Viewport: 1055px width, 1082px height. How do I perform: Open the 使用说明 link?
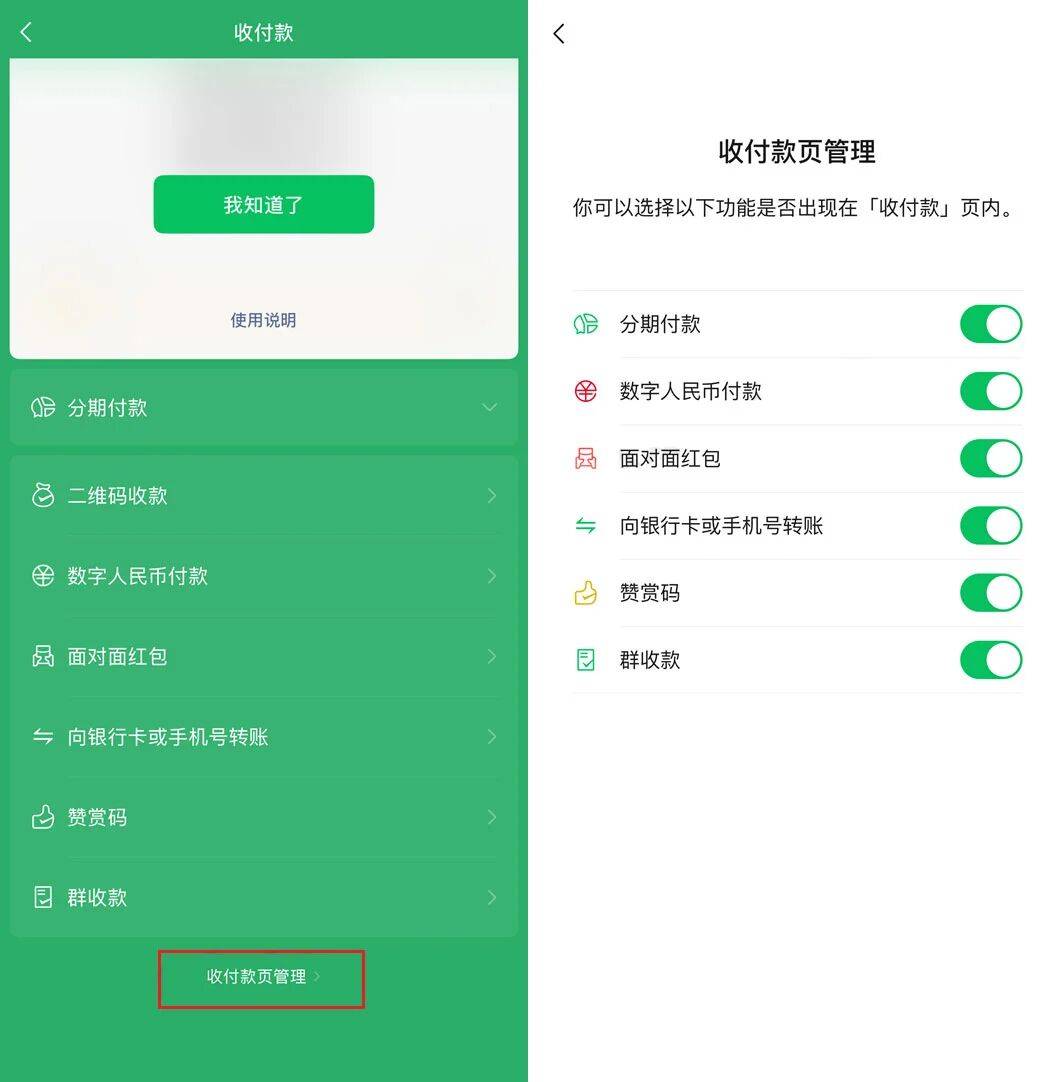tap(263, 320)
